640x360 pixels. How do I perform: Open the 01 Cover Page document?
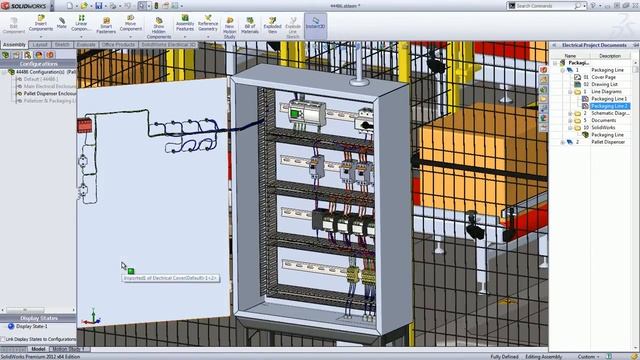click(x=595, y=77)
